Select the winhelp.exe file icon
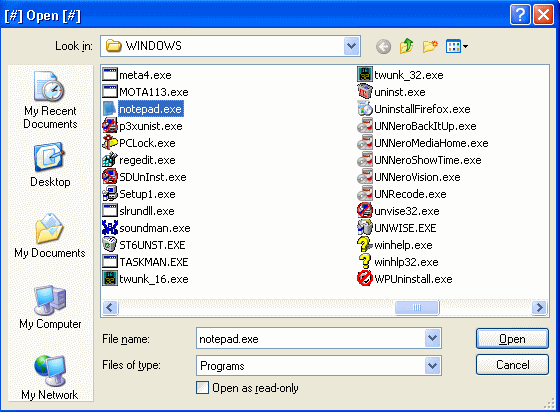Image resolution: width=560 pixels, height=412 pixels. pos(365,245)
